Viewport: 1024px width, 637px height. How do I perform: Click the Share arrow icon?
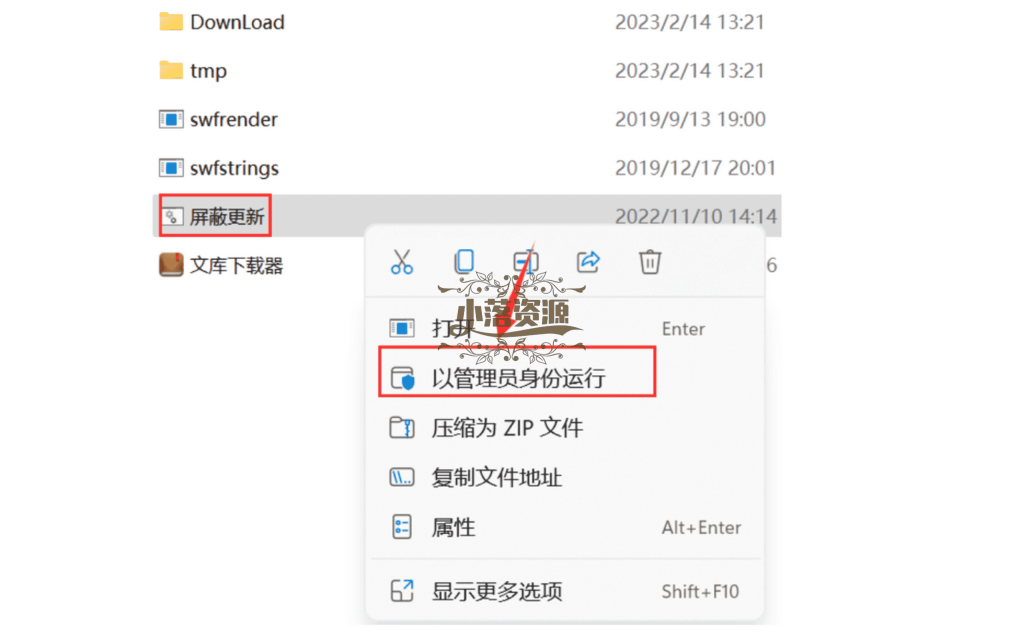[x=588, y=262]
